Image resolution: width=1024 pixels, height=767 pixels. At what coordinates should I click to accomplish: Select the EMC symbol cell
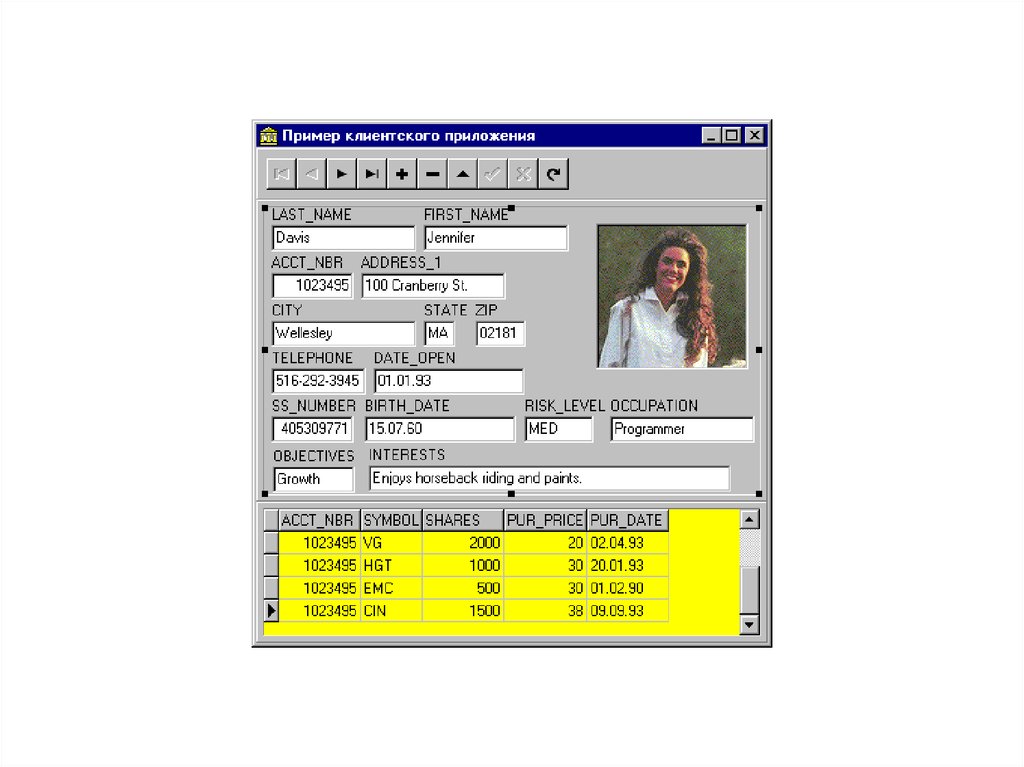tap(391, 589)
